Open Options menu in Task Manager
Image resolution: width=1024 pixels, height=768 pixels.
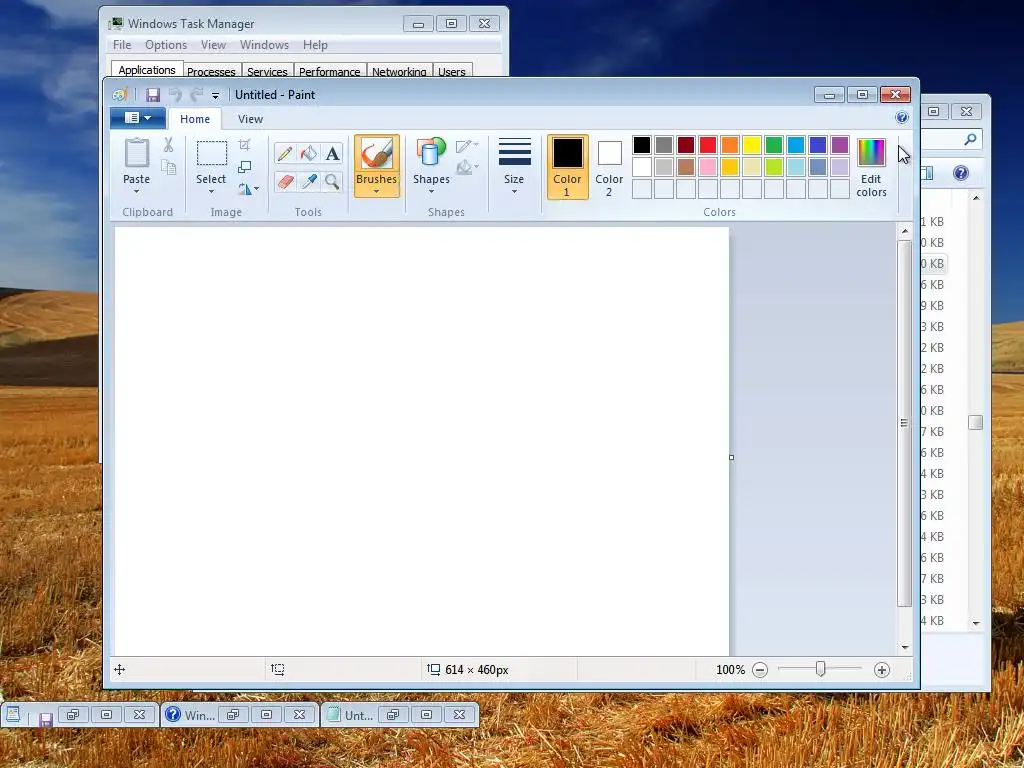tap(166, 45)
